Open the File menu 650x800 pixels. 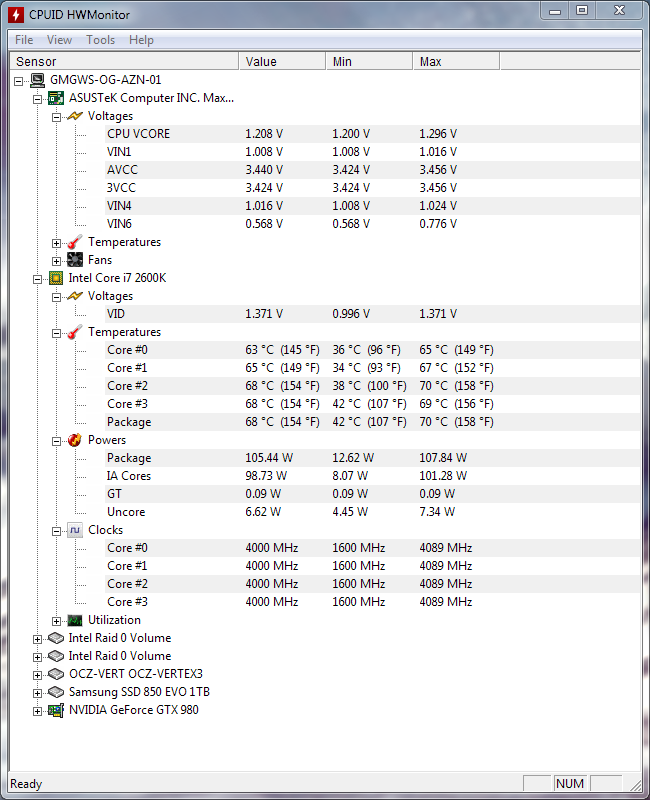click(x=24, y=40)
